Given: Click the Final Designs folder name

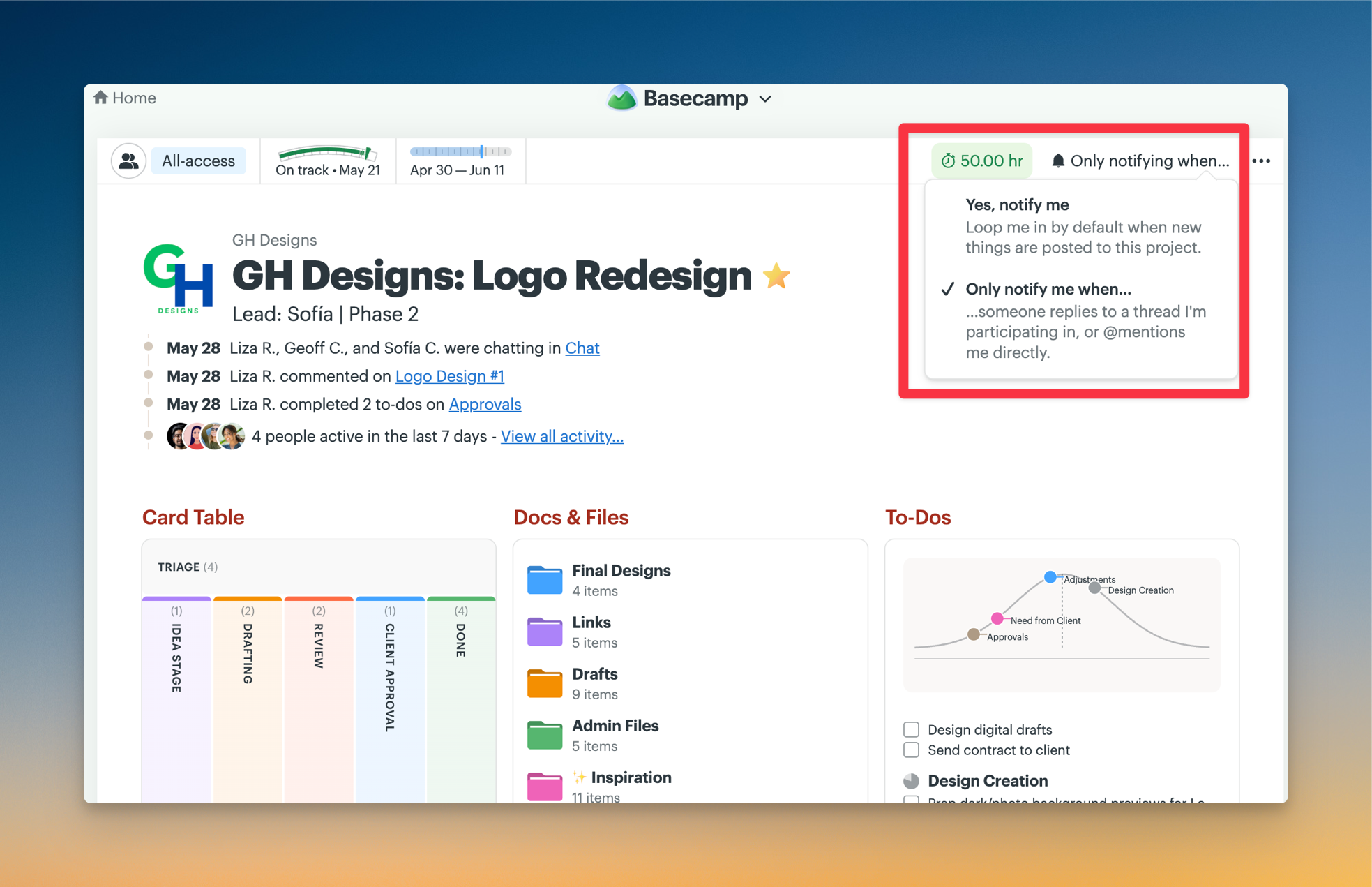Looking at the screenshot, I should tap(621, 571).
